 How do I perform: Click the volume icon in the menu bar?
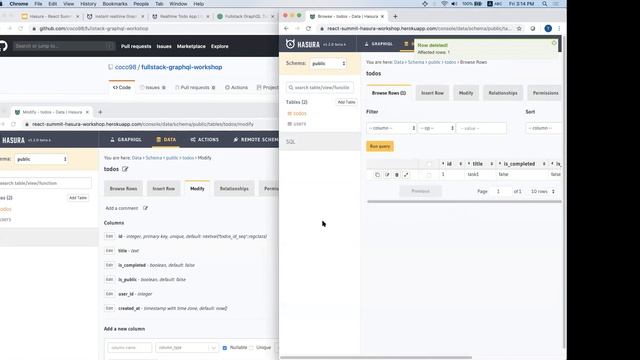point(454,4)
